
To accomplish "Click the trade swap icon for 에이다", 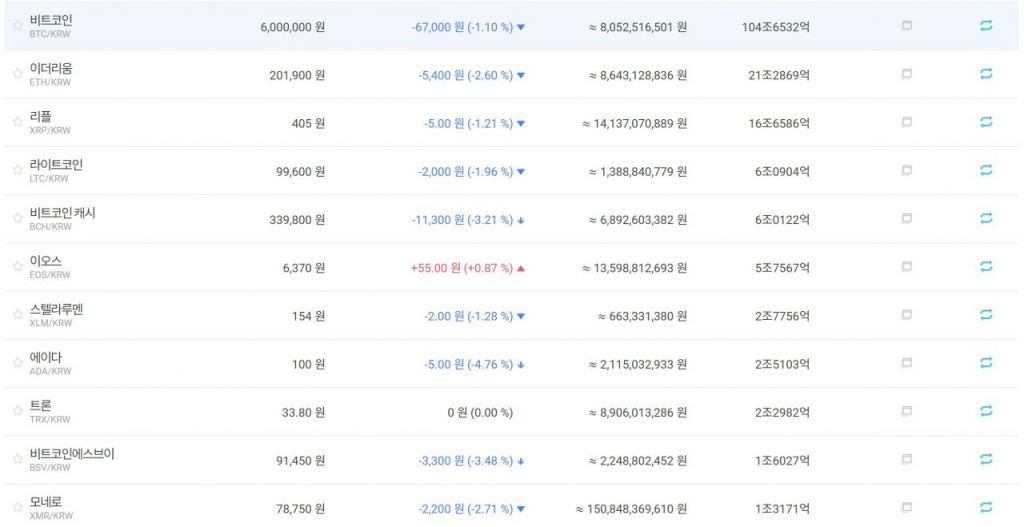I will (986, 362).
